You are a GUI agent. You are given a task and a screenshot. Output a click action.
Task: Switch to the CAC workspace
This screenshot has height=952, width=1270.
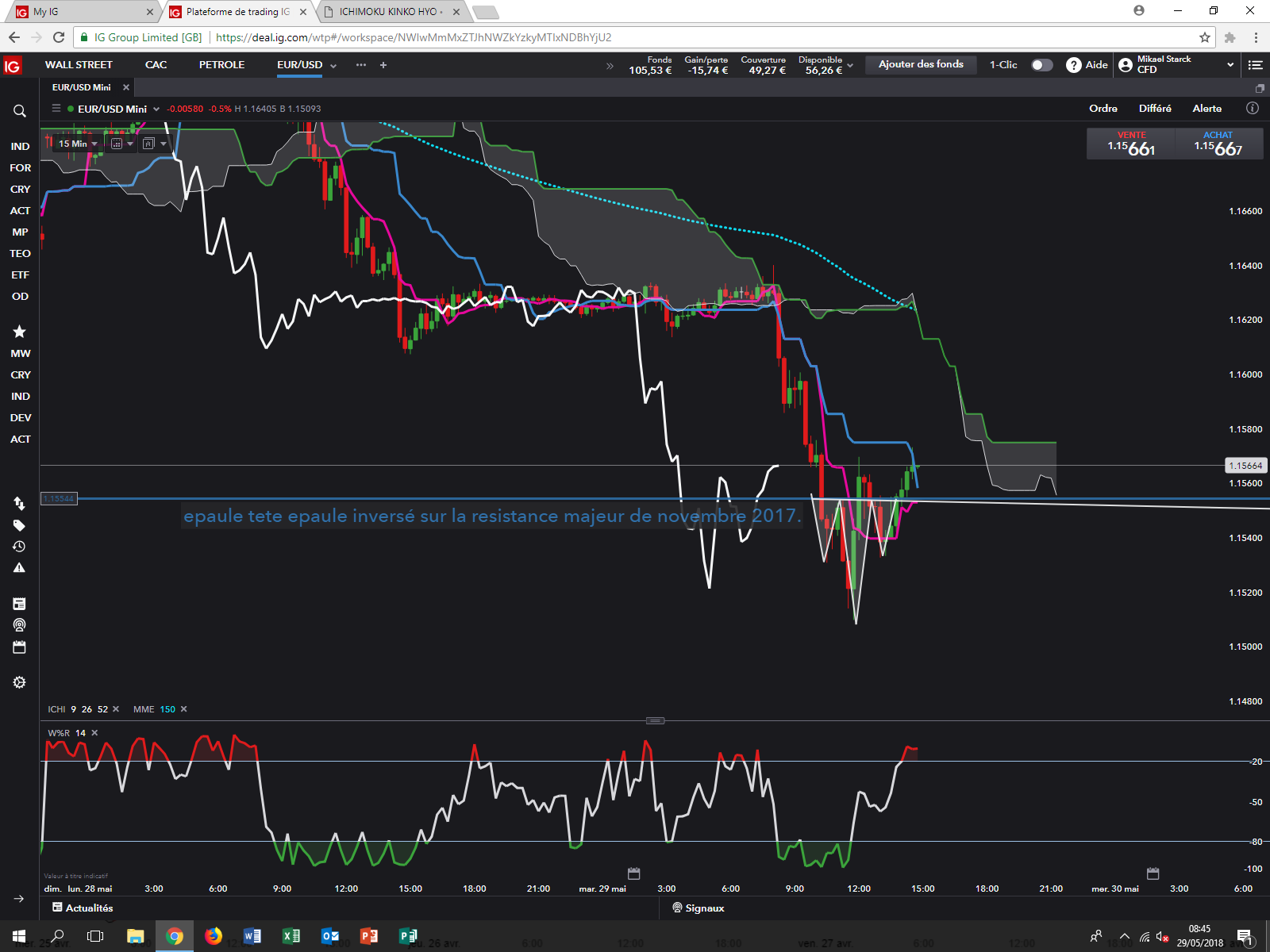[x=156, y=65]
